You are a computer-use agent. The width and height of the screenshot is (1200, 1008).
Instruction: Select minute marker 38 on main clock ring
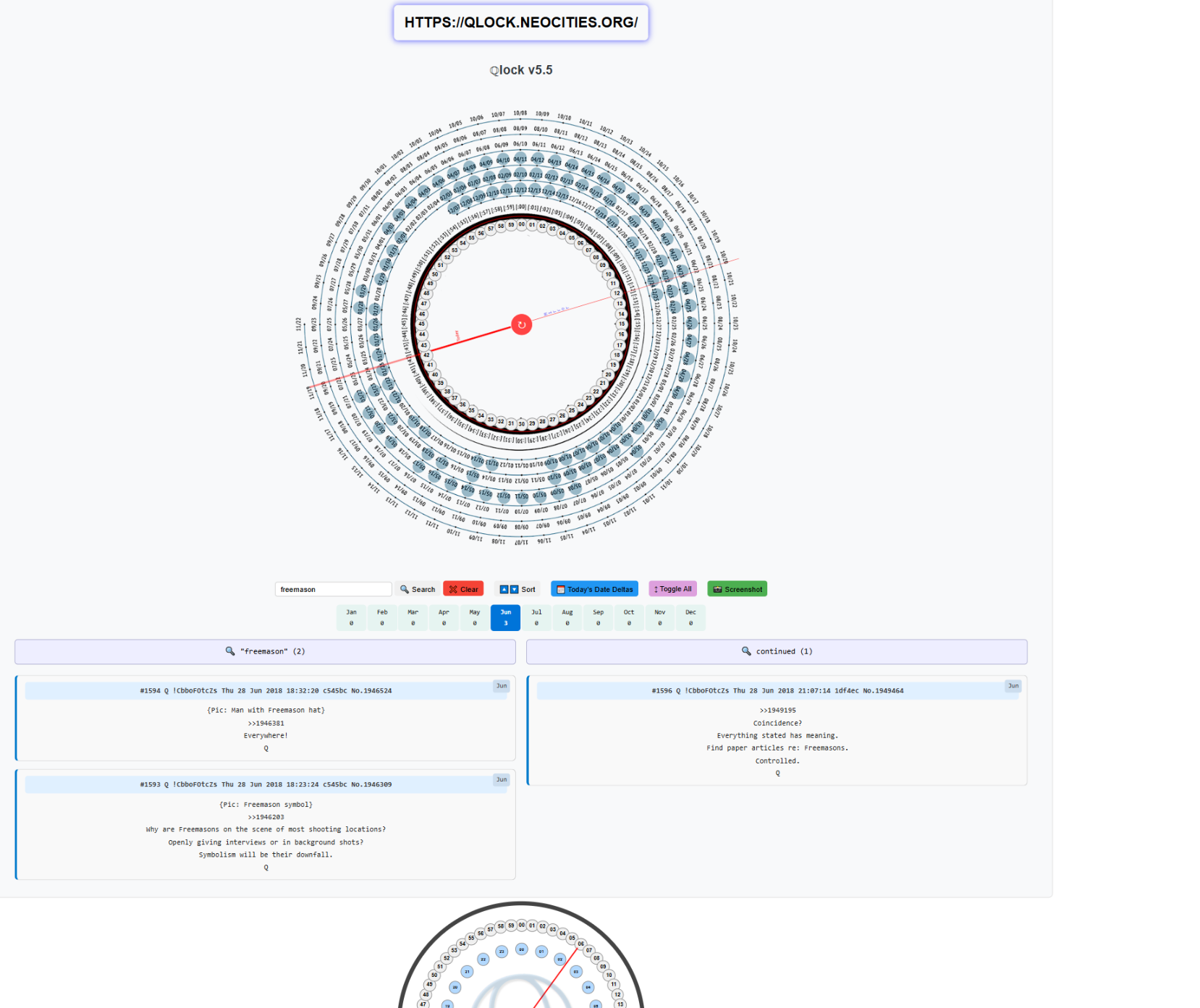(x=447, y=391)
